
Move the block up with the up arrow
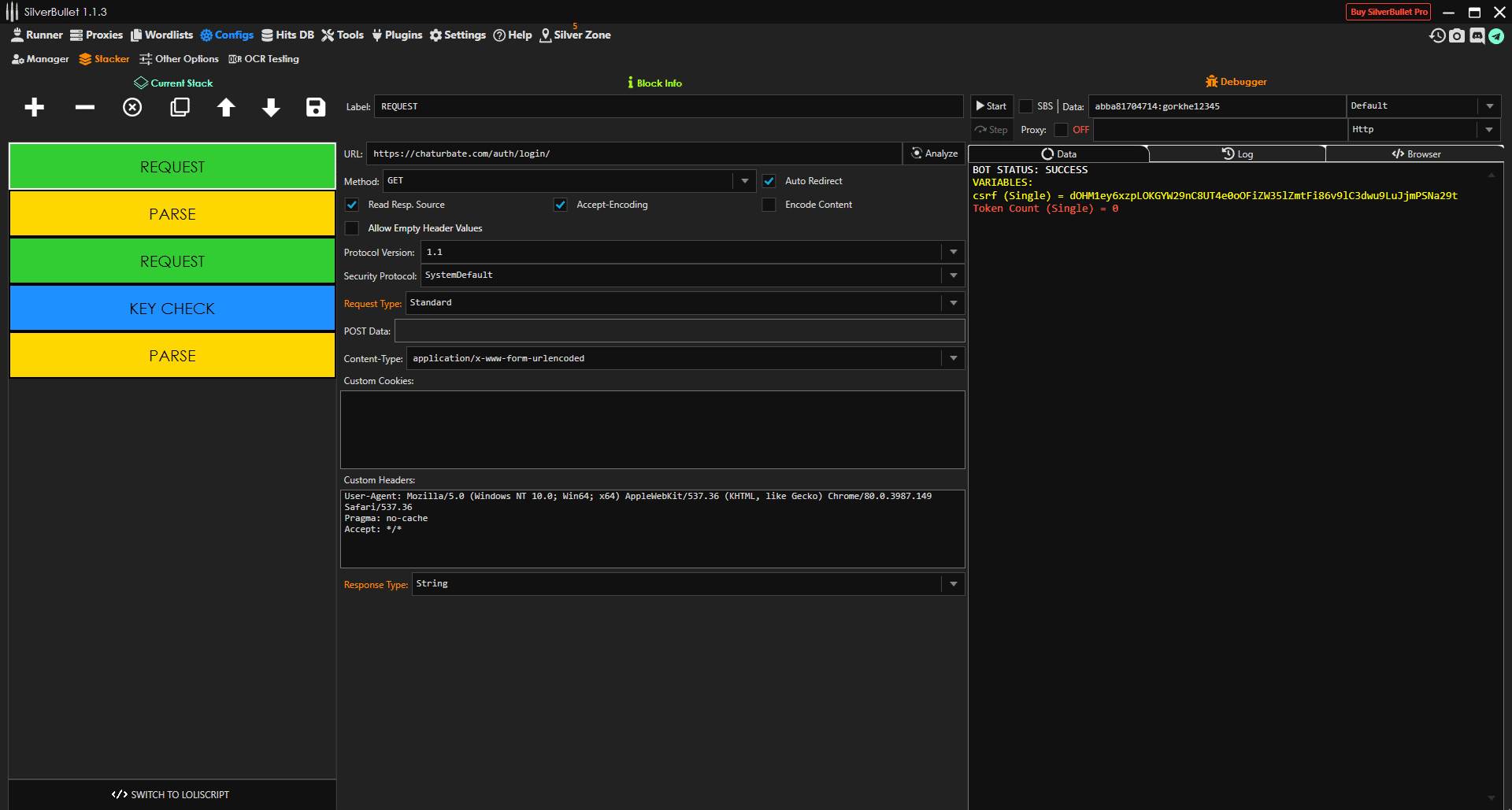[226, 108]
